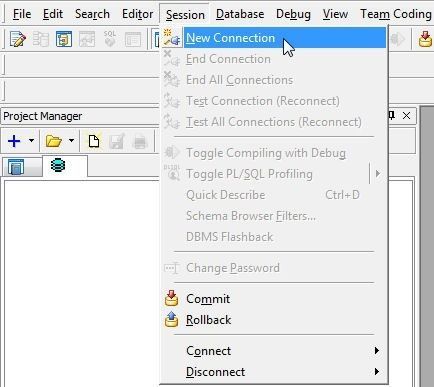This screenshot has width=434, height=387.
Task: Open the Team Coding menu
Action: point(396,14)
